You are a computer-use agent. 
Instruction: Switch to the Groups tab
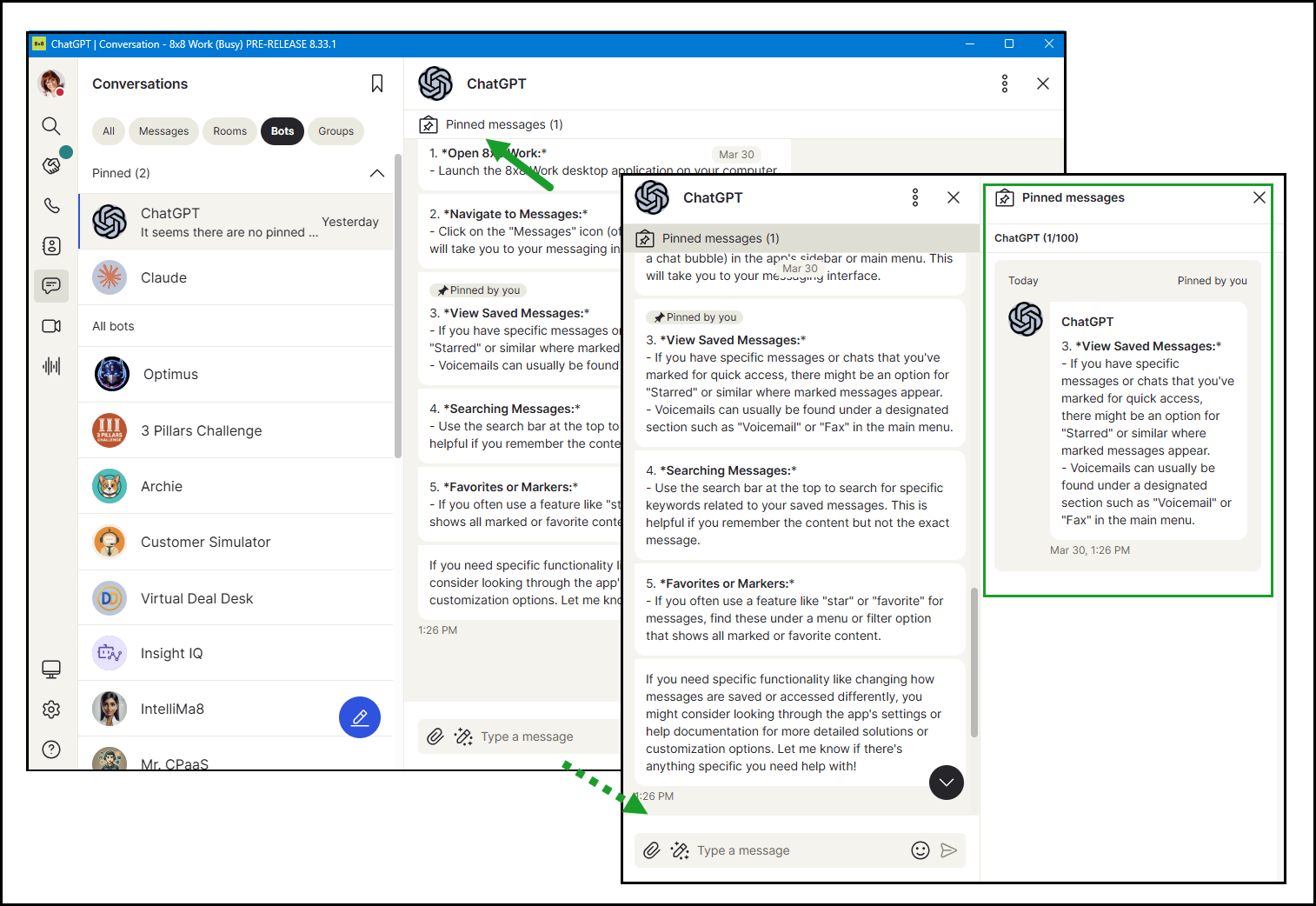(x=336, y=131)
